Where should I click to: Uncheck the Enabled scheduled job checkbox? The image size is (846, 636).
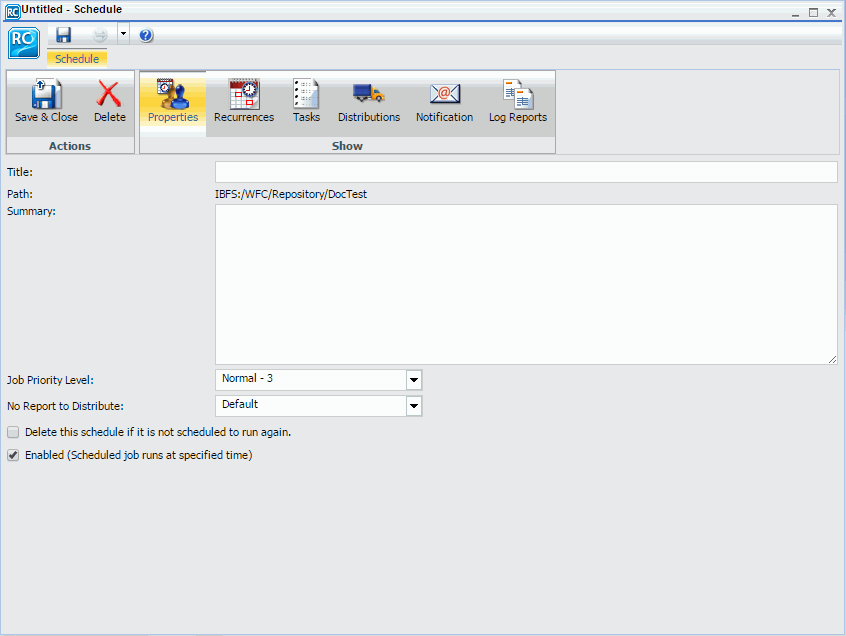[13, 455]
